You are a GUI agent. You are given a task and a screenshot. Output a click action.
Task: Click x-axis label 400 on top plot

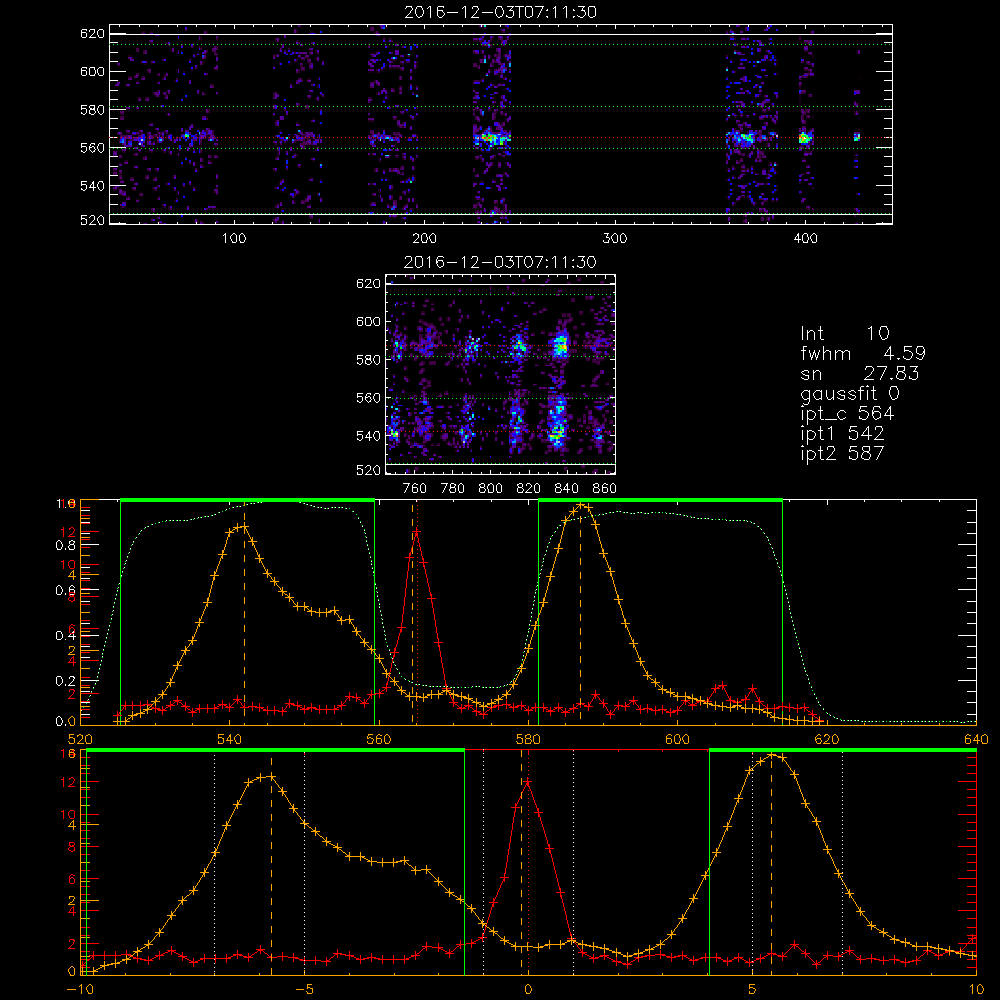click(x=805, y=239)
